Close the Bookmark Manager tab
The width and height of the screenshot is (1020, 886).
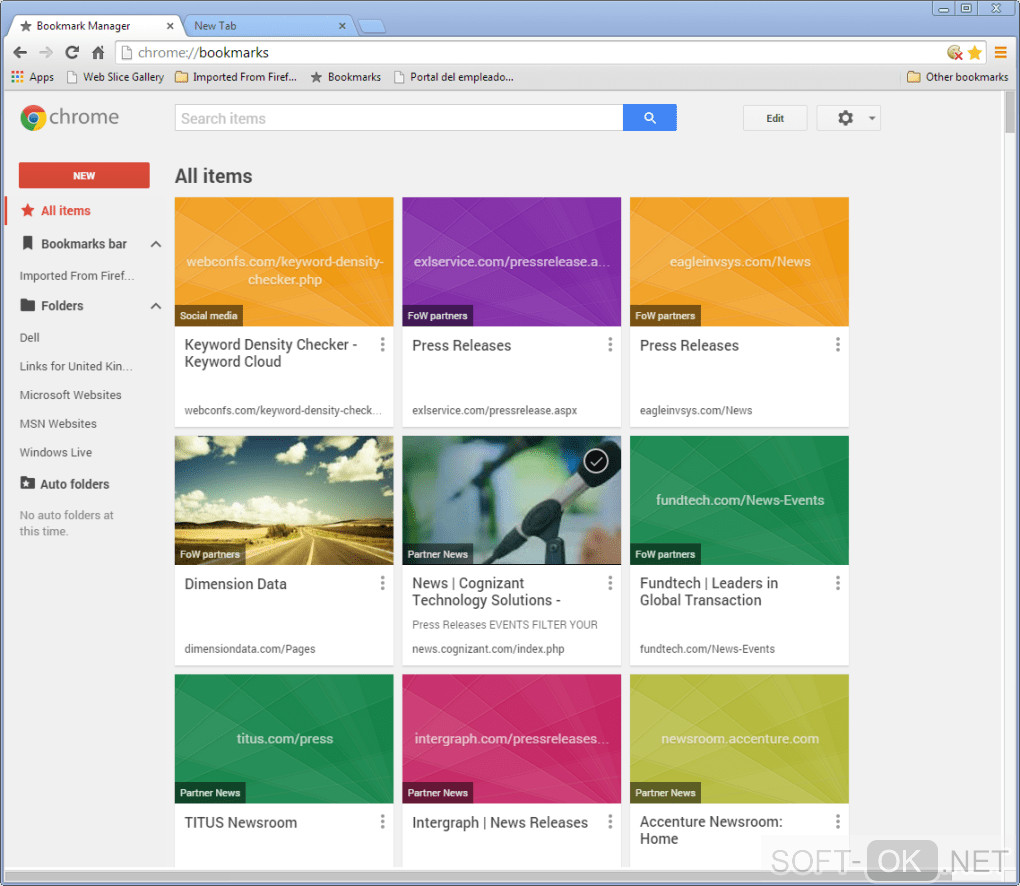coord(170,26)
